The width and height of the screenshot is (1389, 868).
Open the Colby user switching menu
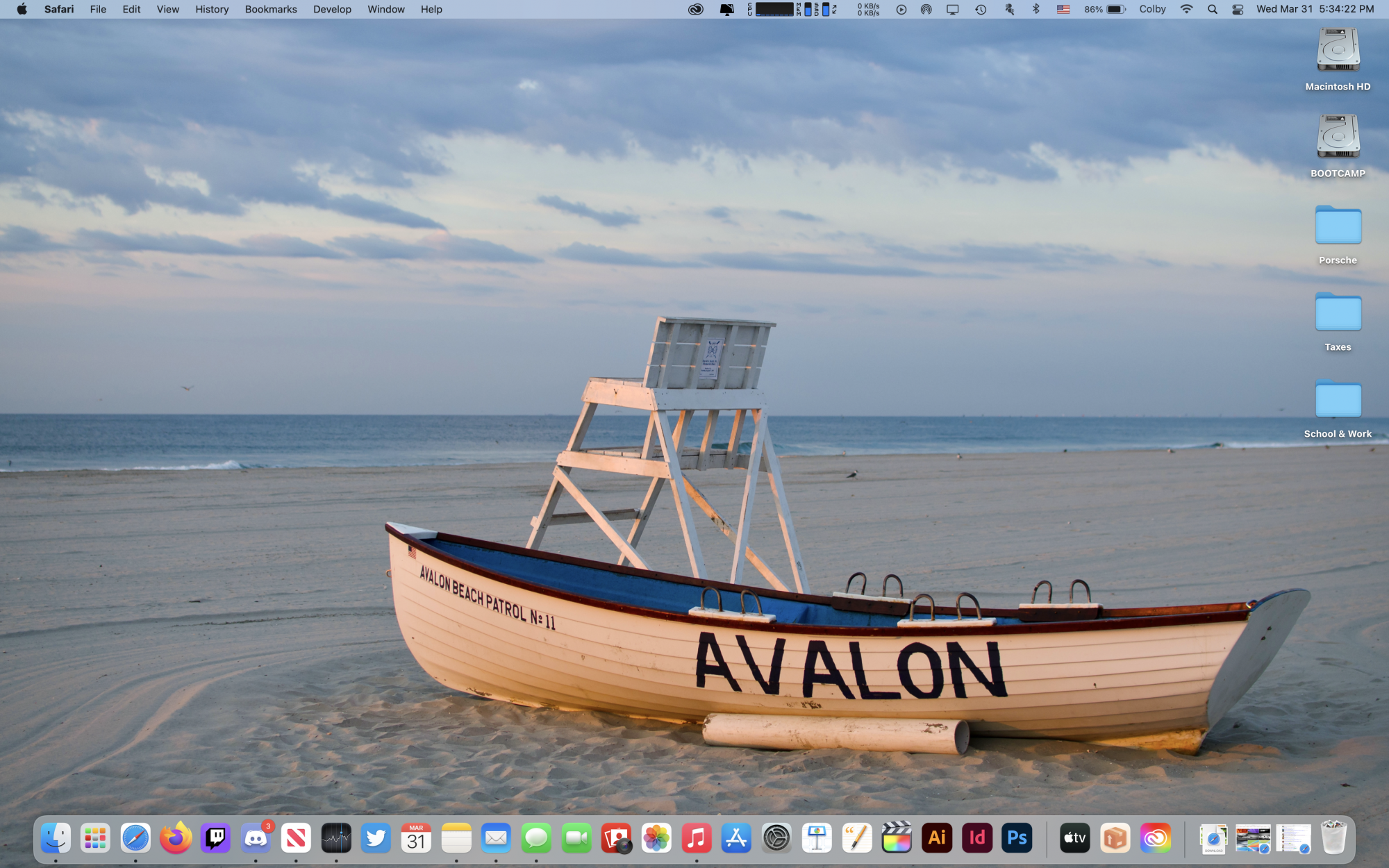pyautogui.click(x=1152, y=9)
